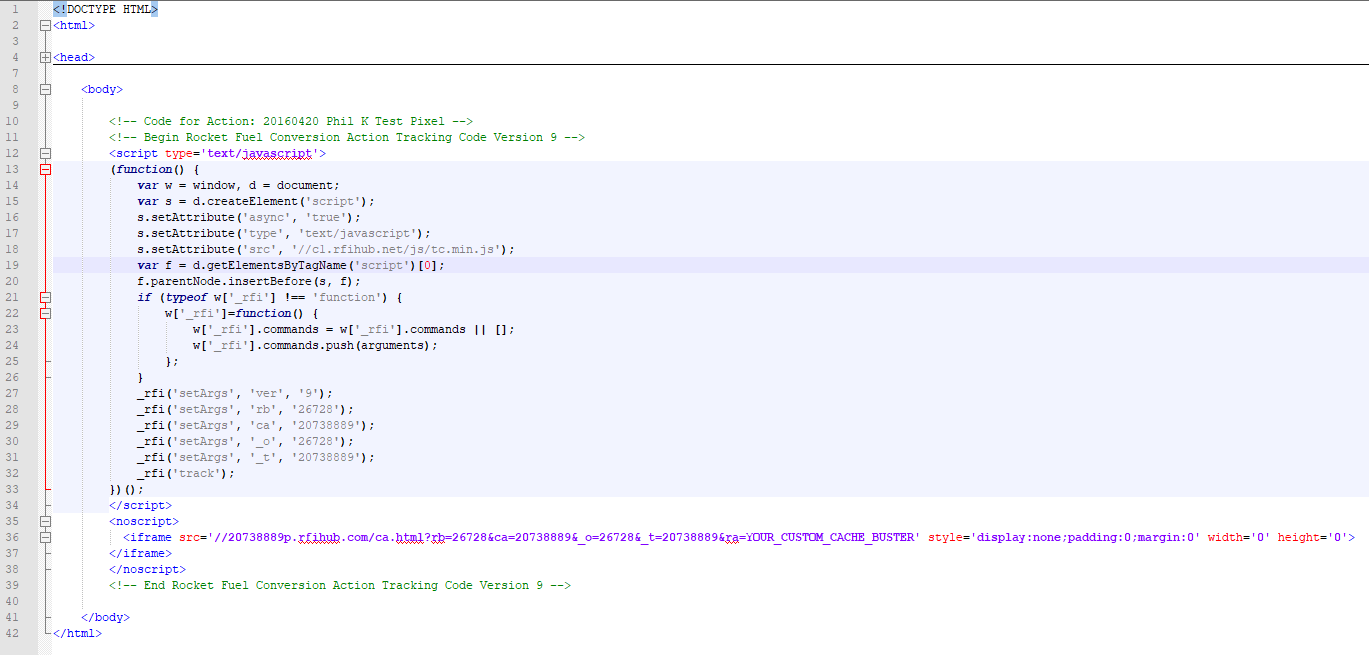Collapse the html element code fold
Image resolution: width=1369 pixels, height=655 pixels.
pyautogui.click(x=44, y=25)
